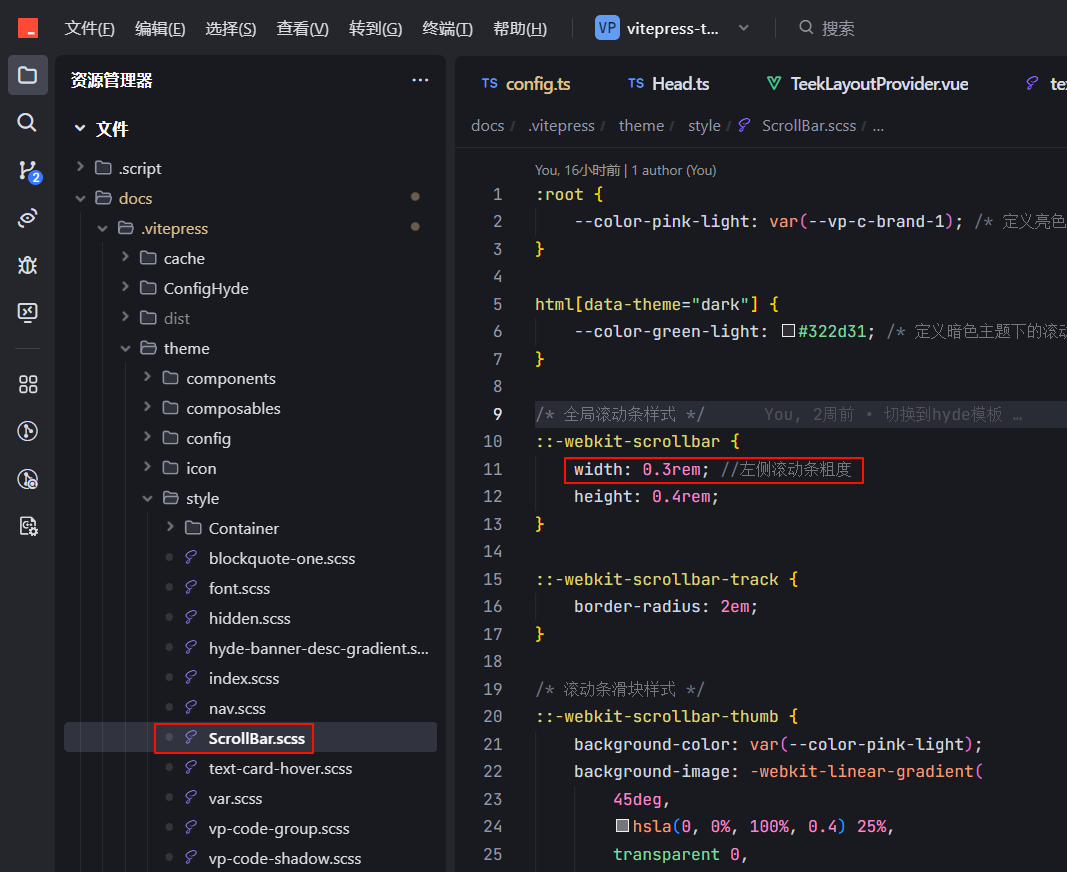The image size is (1067, 872).
Task: Open Source Control view with badge 2
Action: pos(29,171)
